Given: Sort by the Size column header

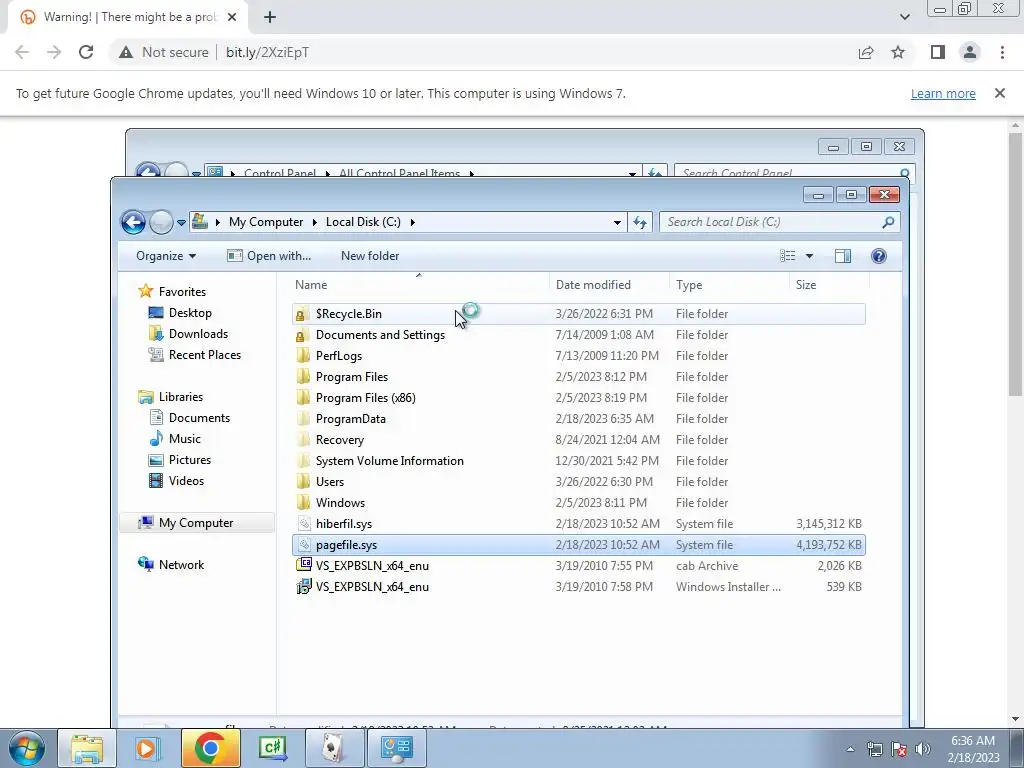Looking at the screenshot, I should [x=829, y=285].
